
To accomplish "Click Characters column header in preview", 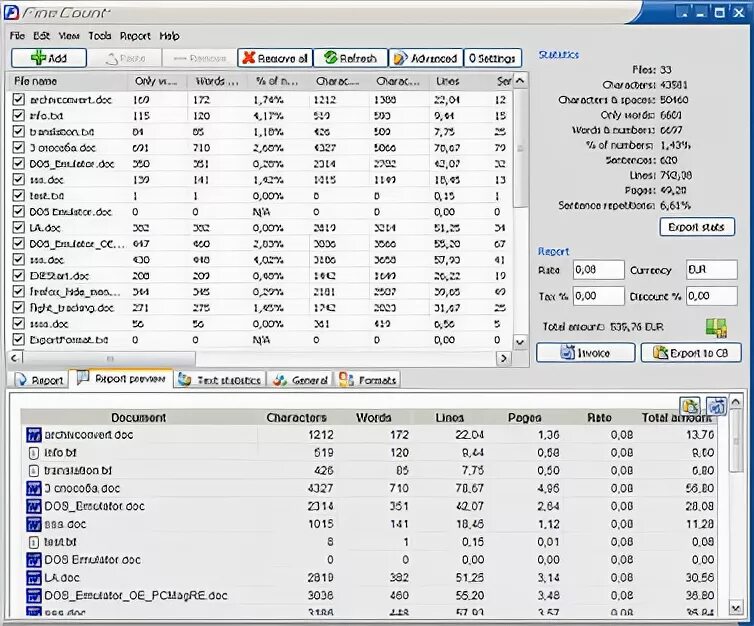I will tap(296, 417).
